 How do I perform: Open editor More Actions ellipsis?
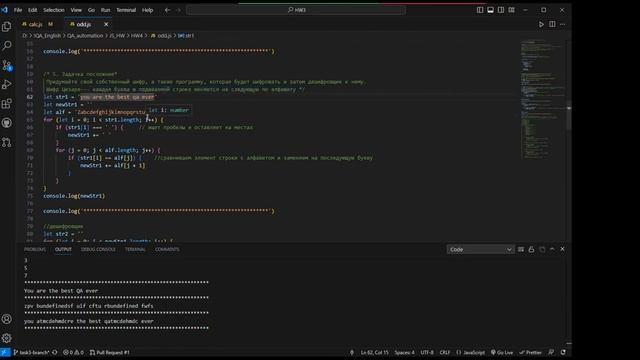click(562, 24)
